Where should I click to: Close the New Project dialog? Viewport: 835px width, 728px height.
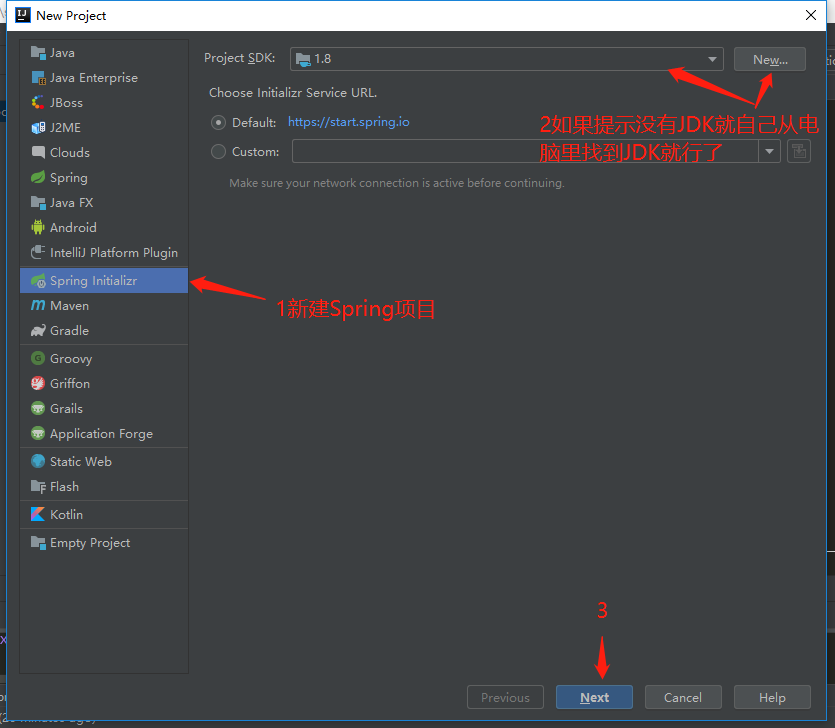pos(811,15)
